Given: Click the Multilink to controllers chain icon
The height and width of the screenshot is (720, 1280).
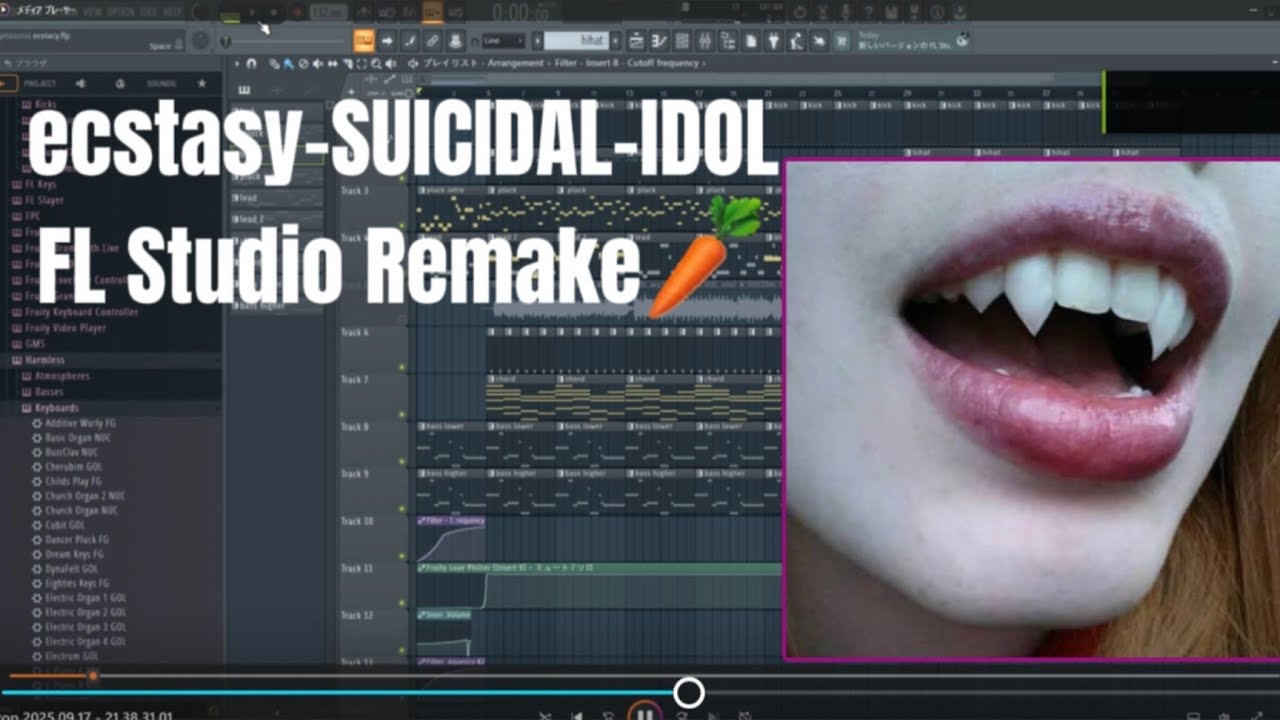Looking at the screenshot, I should (x=432, y=41).
